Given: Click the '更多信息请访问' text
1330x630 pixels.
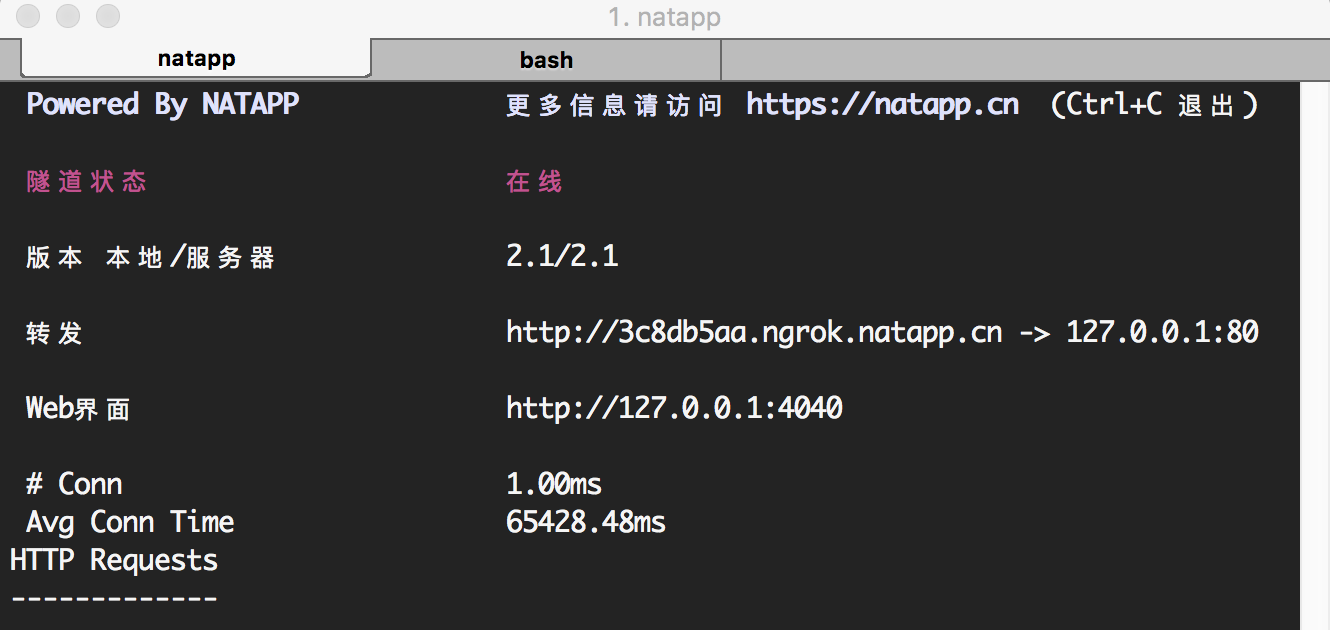Looking at the screenshot, I should [614, 106].
